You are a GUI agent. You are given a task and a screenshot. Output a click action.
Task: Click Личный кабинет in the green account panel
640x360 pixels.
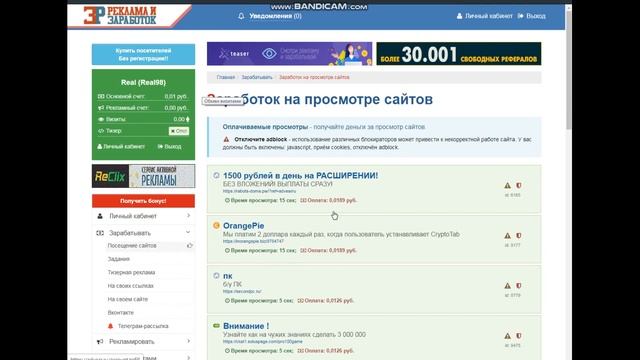pos(121,147)
